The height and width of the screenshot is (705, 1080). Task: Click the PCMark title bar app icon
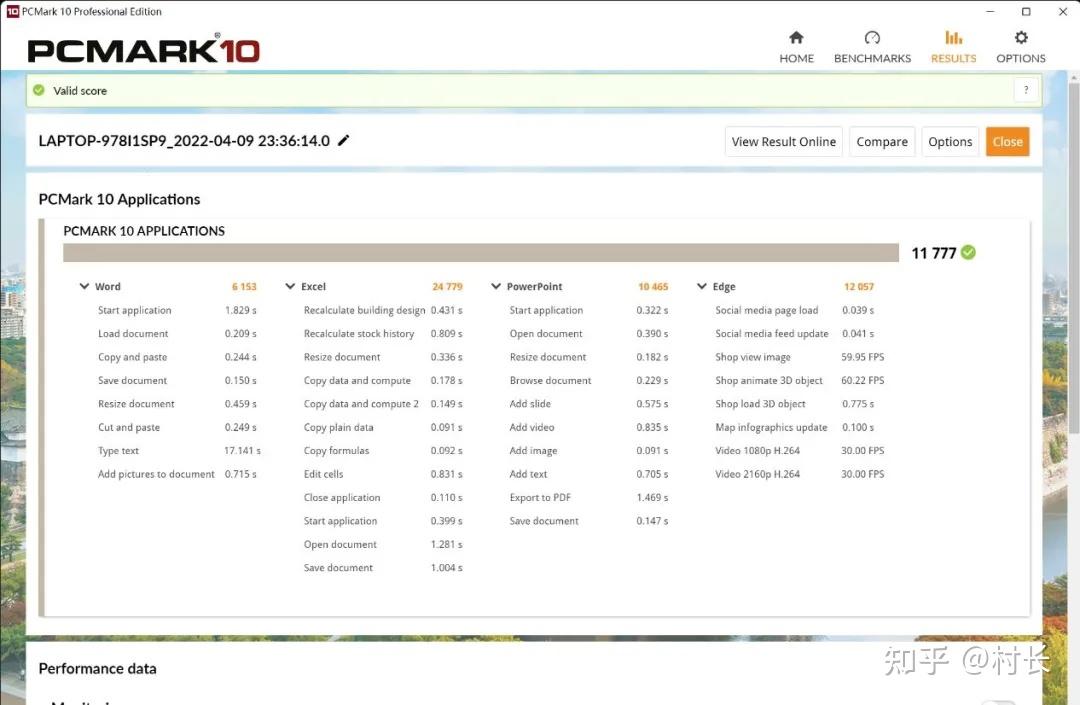click(x=12, y=12)
